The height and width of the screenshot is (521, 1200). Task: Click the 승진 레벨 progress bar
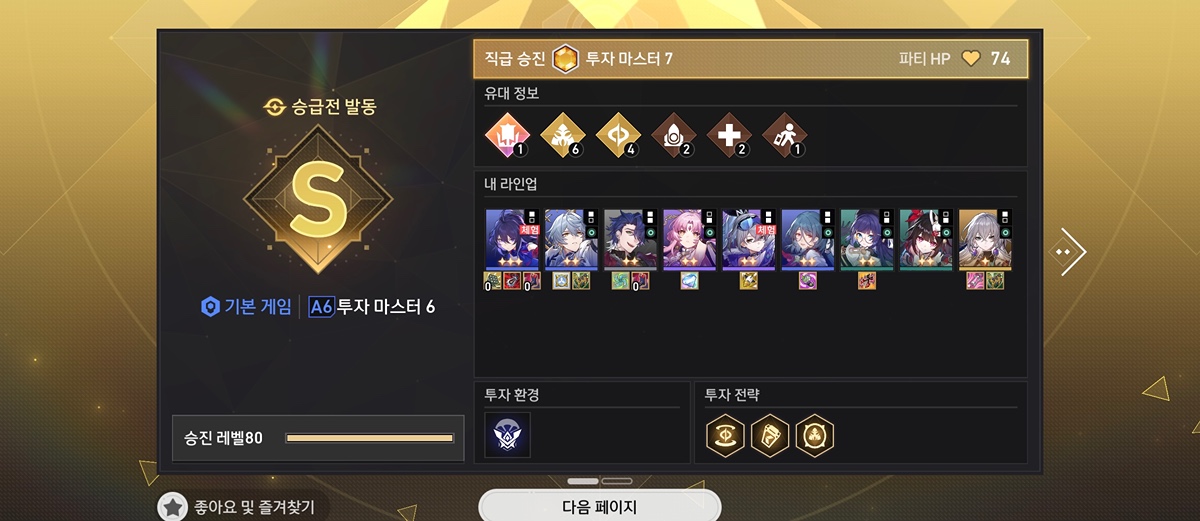(369, 438)
